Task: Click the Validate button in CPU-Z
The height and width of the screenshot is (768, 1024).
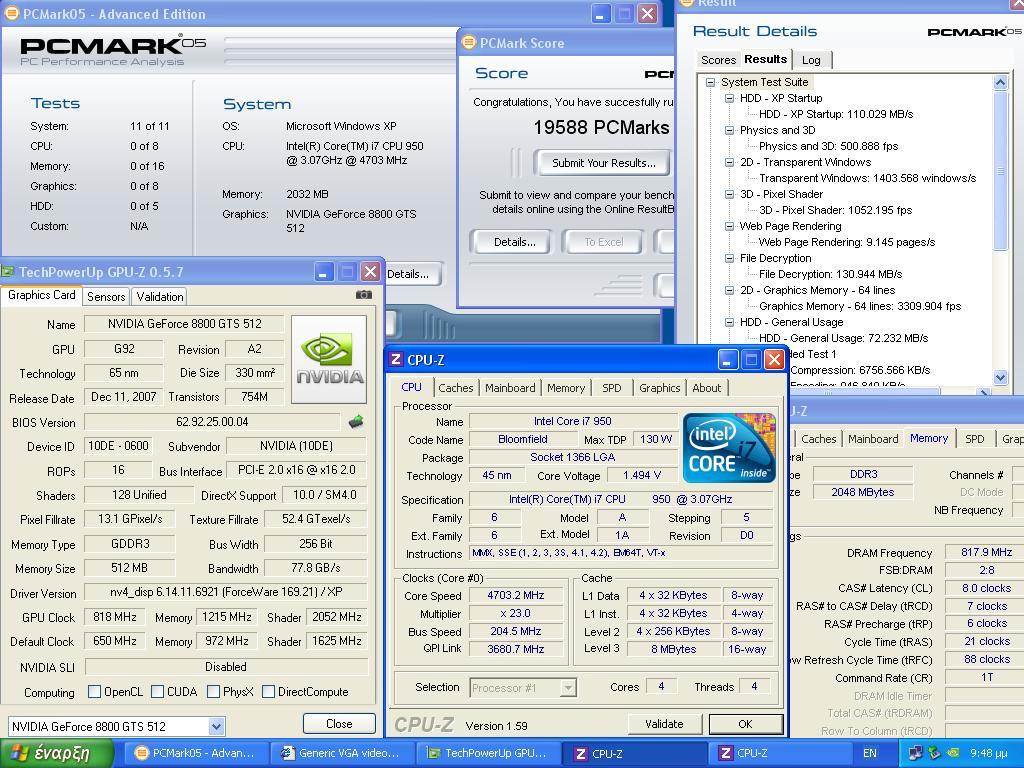Action: [664, 724]
